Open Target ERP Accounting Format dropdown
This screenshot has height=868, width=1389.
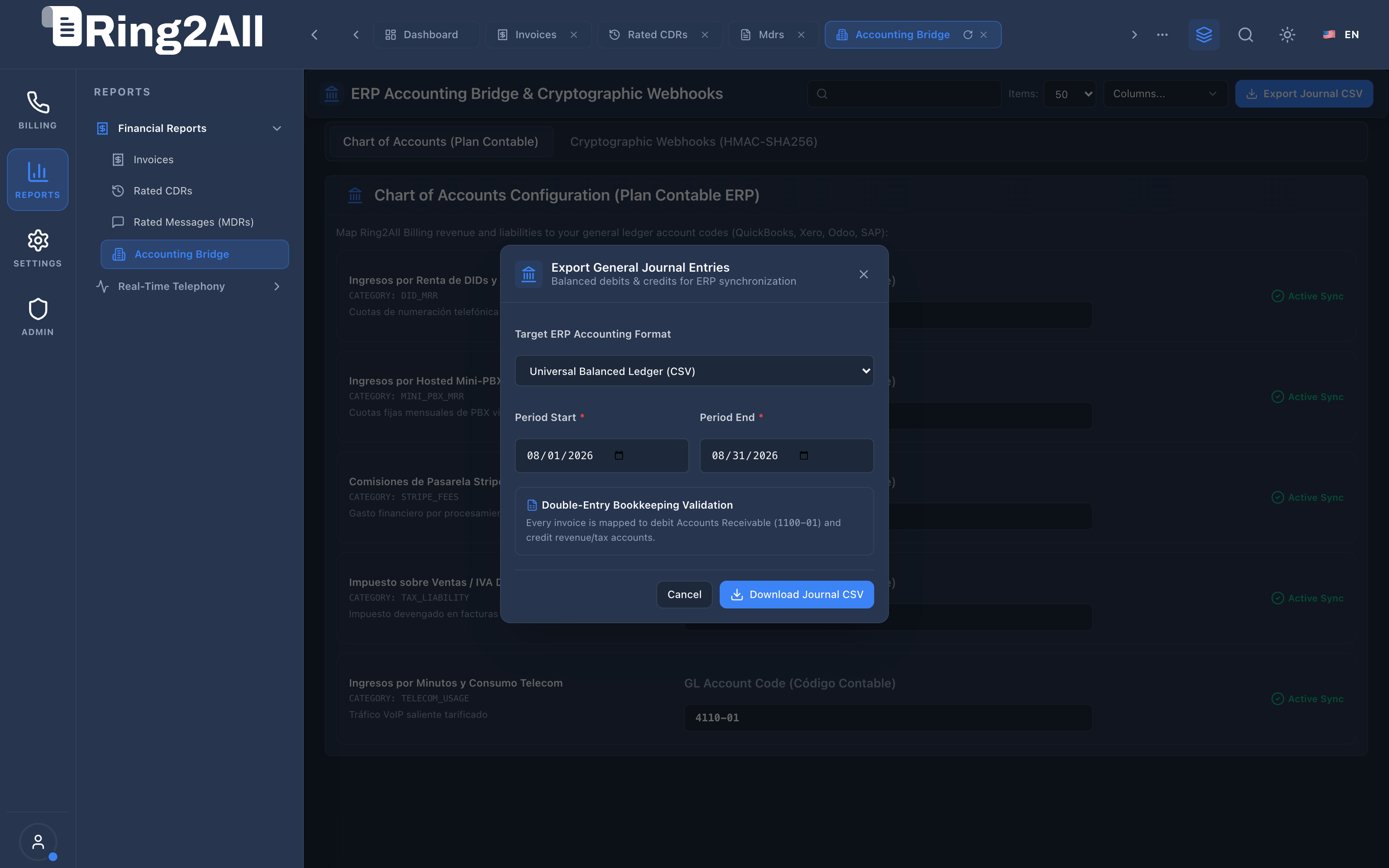coord(694,371)
